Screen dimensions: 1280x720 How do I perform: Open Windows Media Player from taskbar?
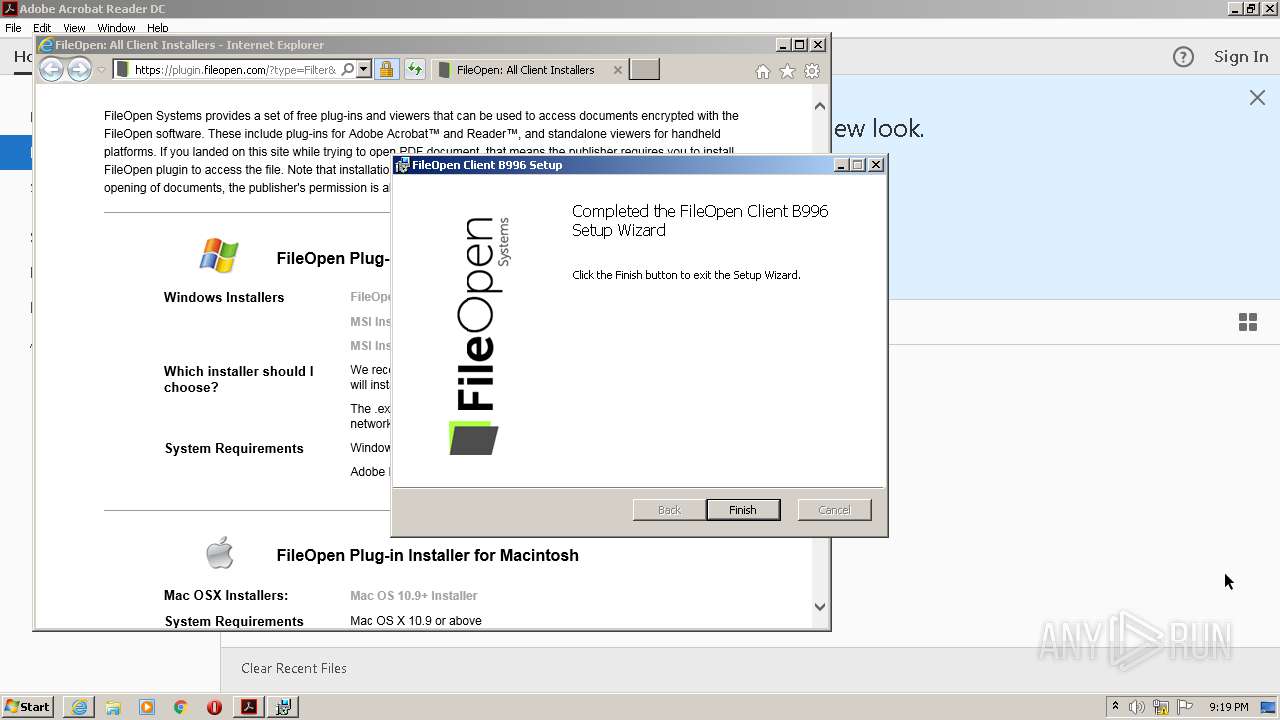pyautogui.click(x=147, y=707)
